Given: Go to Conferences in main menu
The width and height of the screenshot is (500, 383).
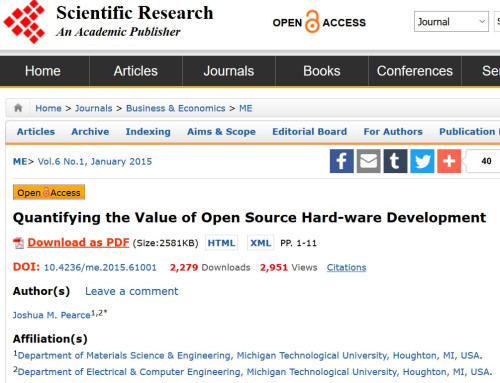Looking at the screenshot, I should [415, 71].
